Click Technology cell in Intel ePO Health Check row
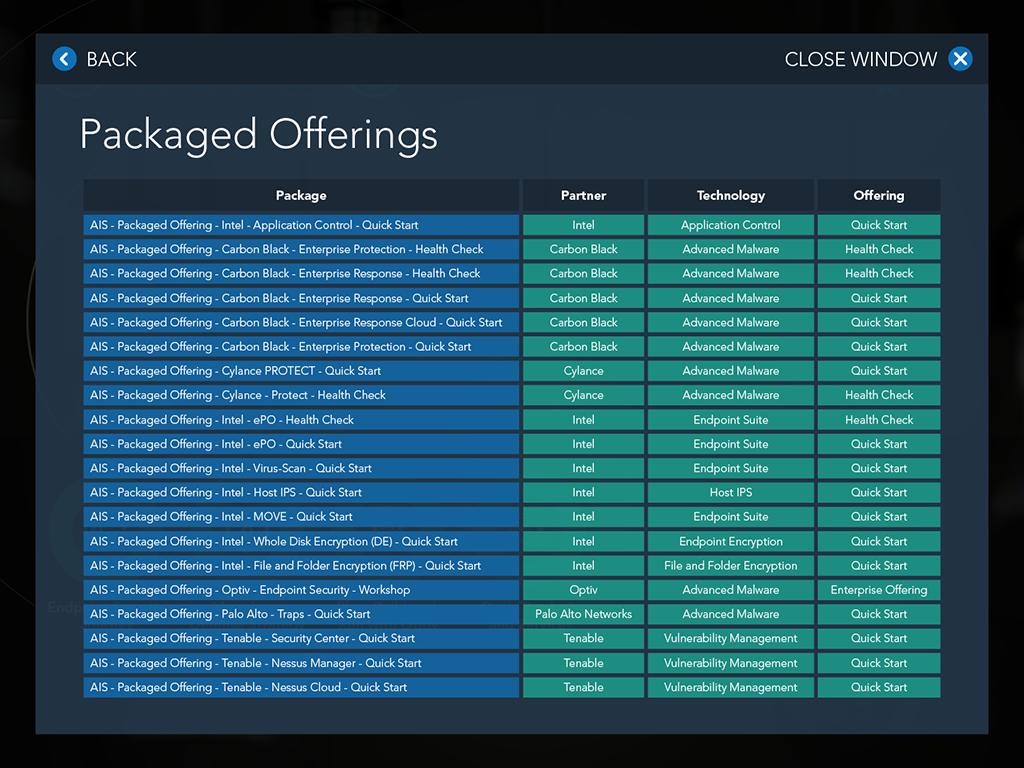Image resolution: width=1024 pixels, height=768 pixels. [731, 419]
